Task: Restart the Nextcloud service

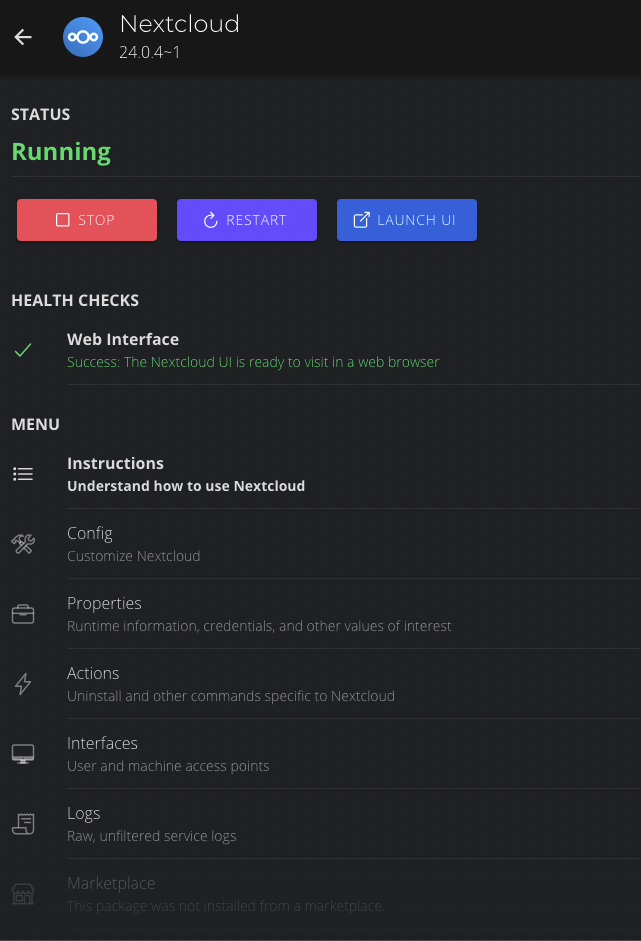Action: coord(247,220)
